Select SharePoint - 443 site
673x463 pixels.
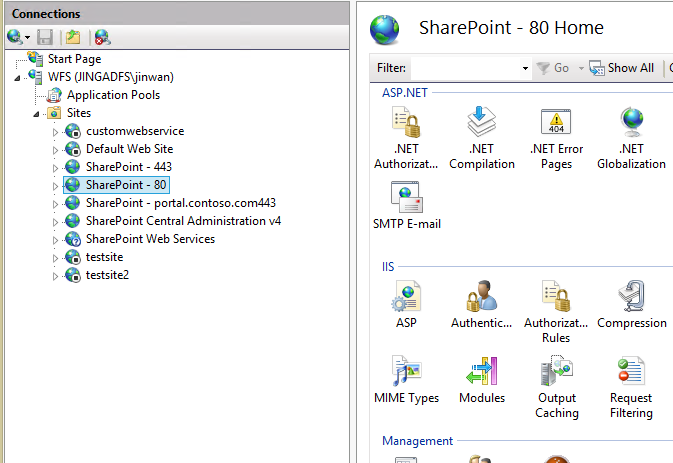point(129,167)
